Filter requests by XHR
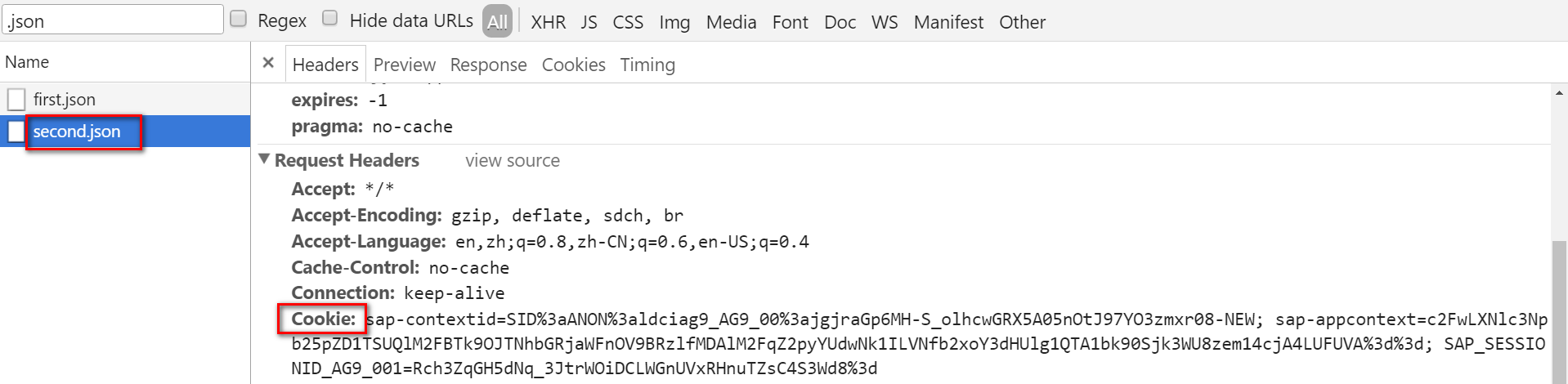This screenshot has height=384, width=1568. tap(548, 22)
